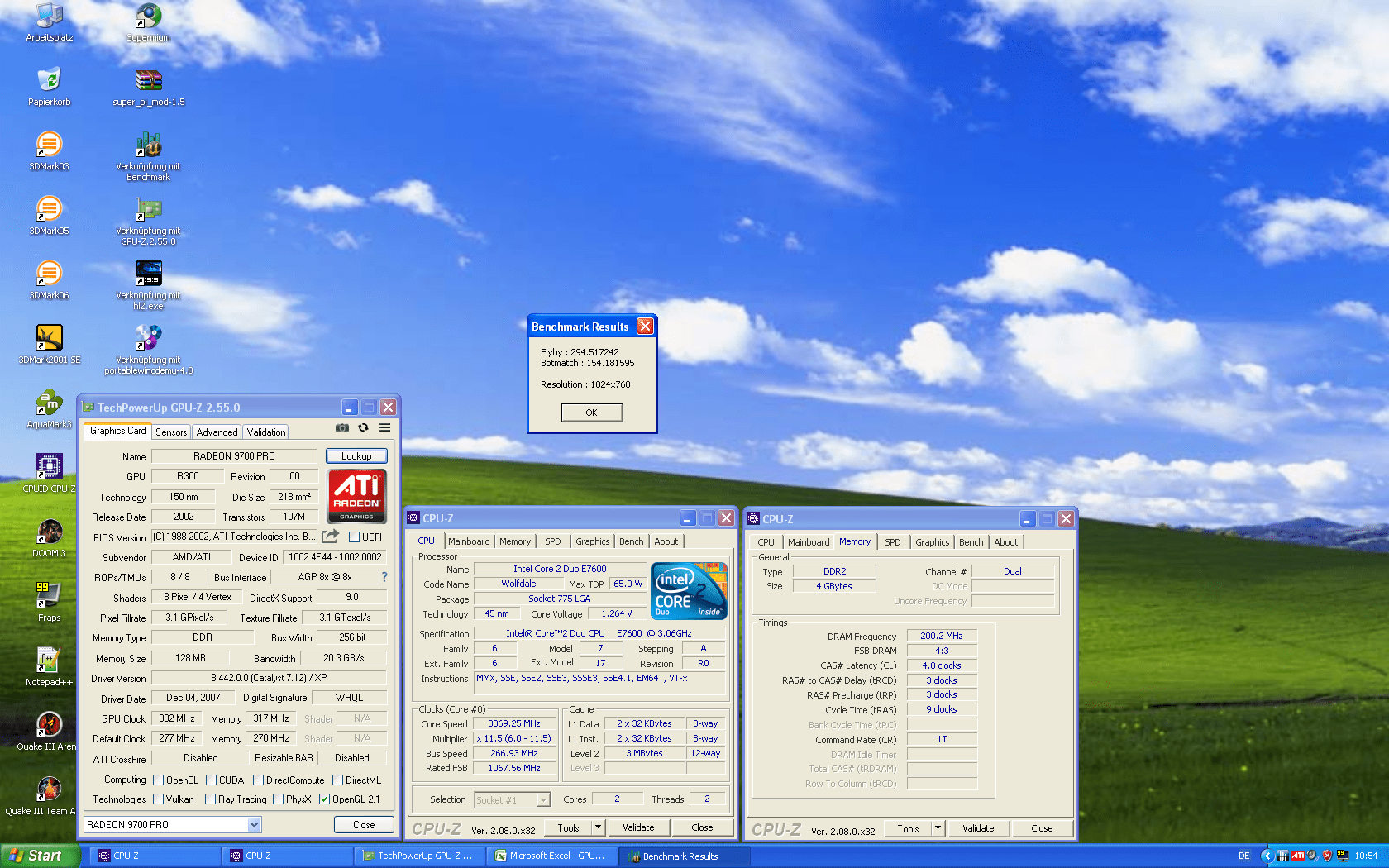The width and height of the screenshot is (1389, 868).
Task: Launch the DOOM 3 desktop icon
Action: [x=50, y=538]
